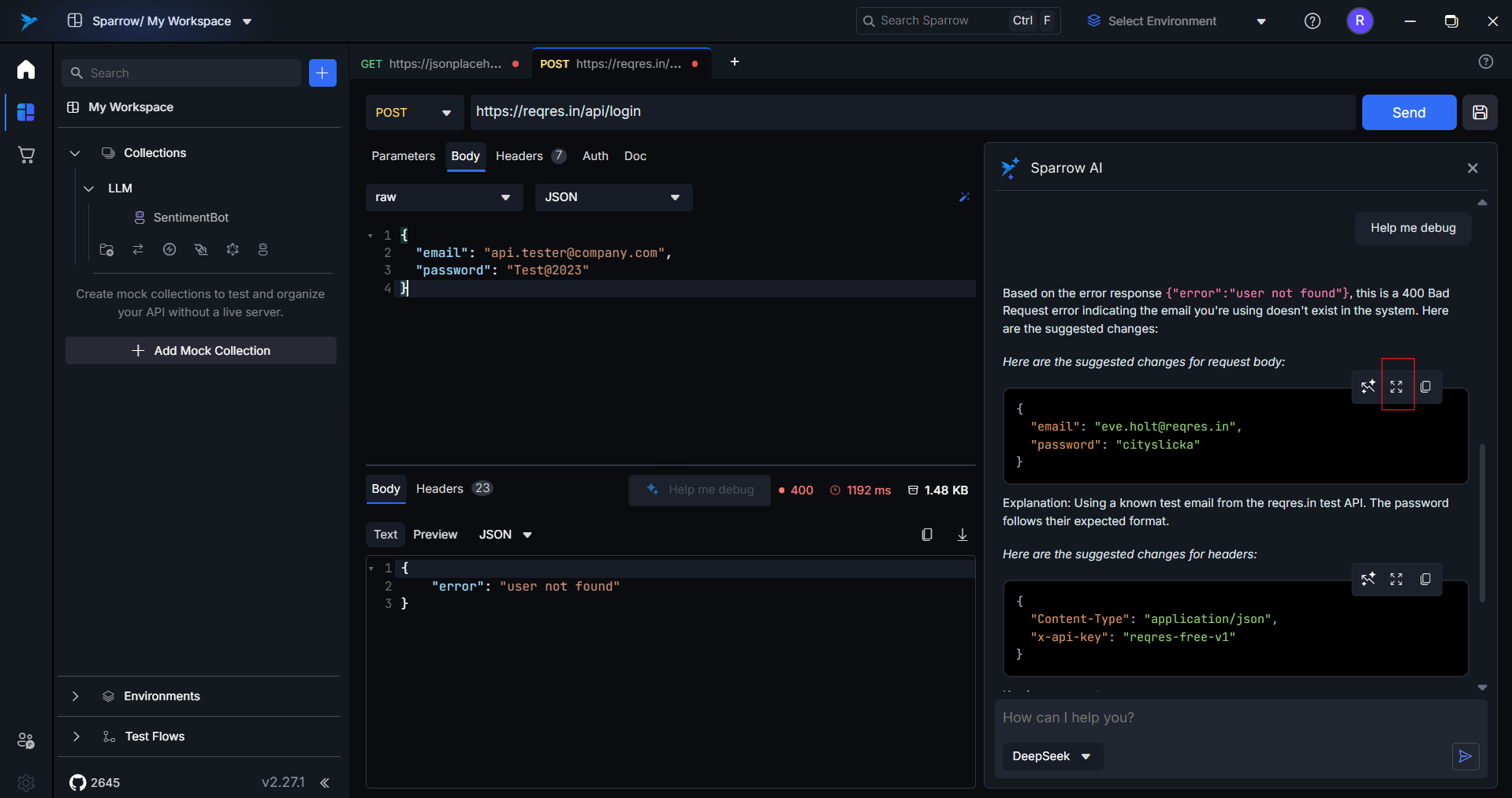The height and width of the screenshot is (798, 1512).
Task: Copy the response body
Action: [927, 535]
